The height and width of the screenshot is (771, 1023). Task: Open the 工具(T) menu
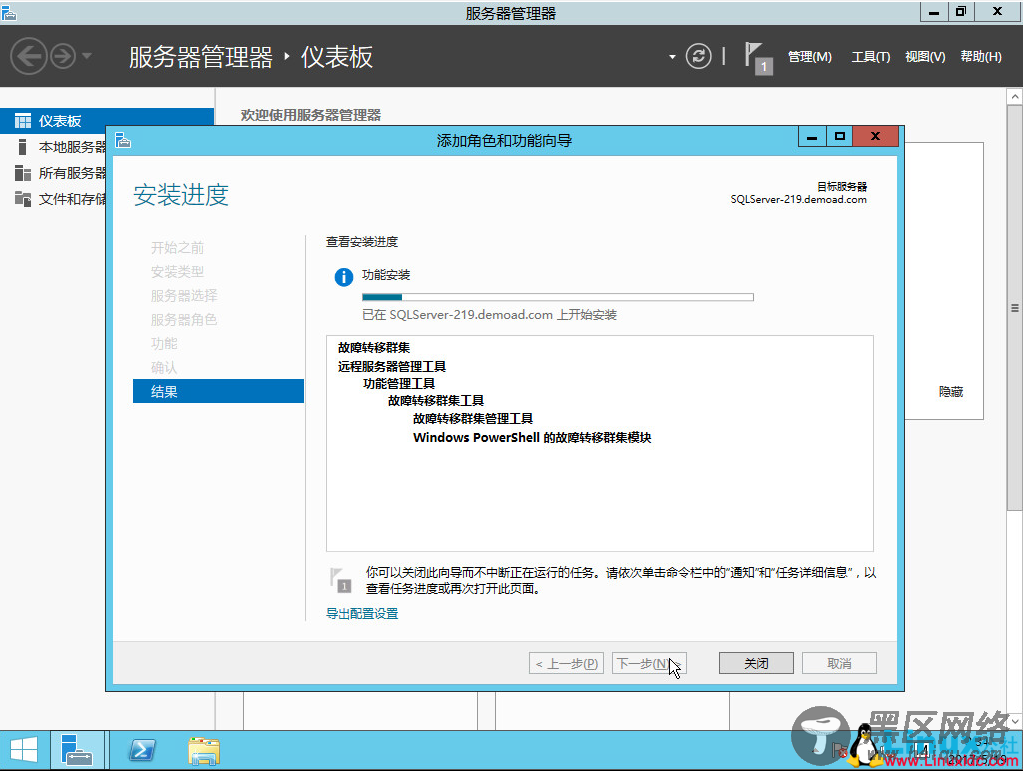870,57
